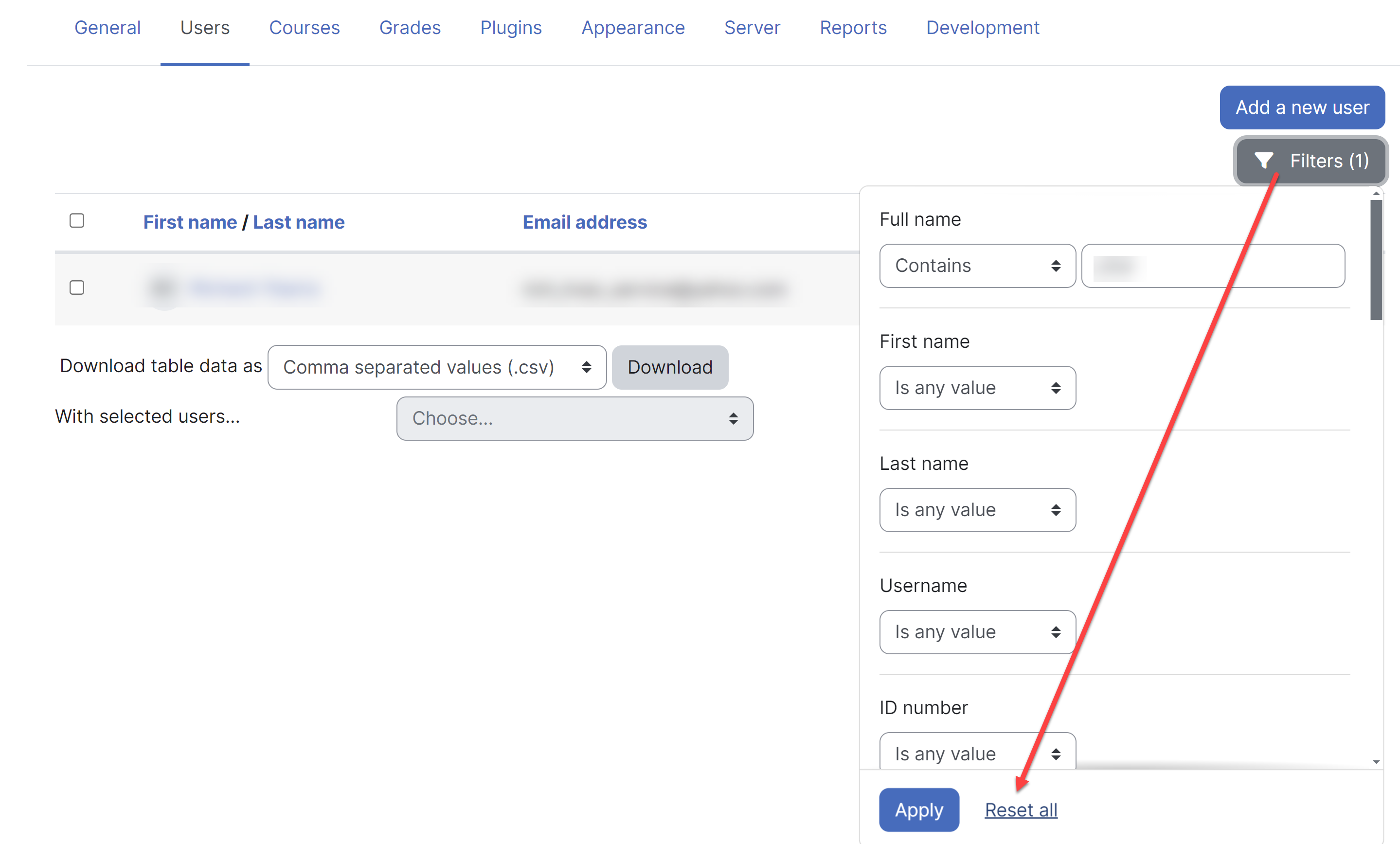This screenshot has height=844, width=1400.
Task: Click the Apply filters button
Action: tap(918, 810)
